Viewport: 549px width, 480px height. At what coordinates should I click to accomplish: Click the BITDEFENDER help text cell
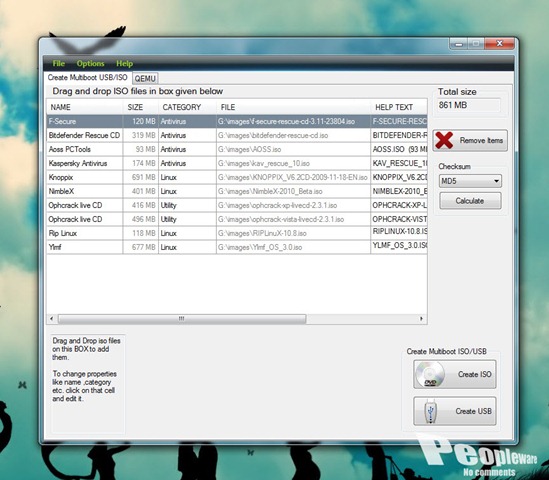(399, 135)
